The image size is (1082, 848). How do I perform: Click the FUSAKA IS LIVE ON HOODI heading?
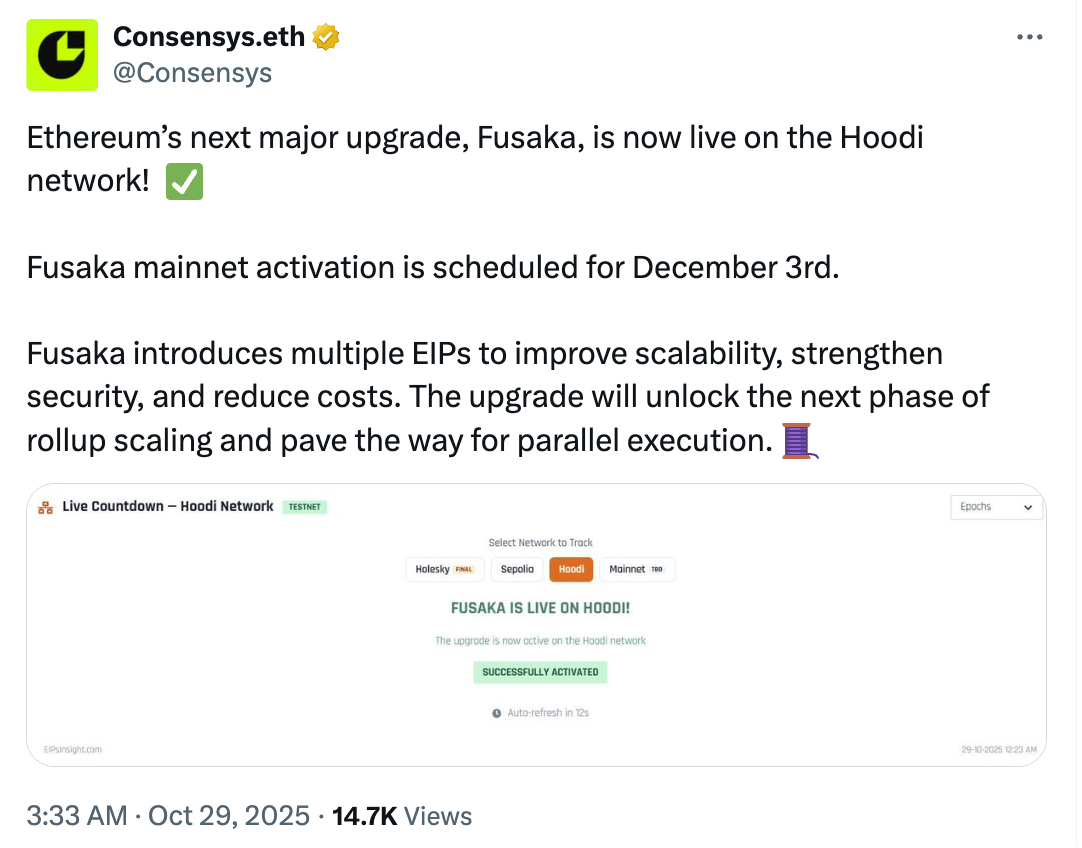coord(540,608)
